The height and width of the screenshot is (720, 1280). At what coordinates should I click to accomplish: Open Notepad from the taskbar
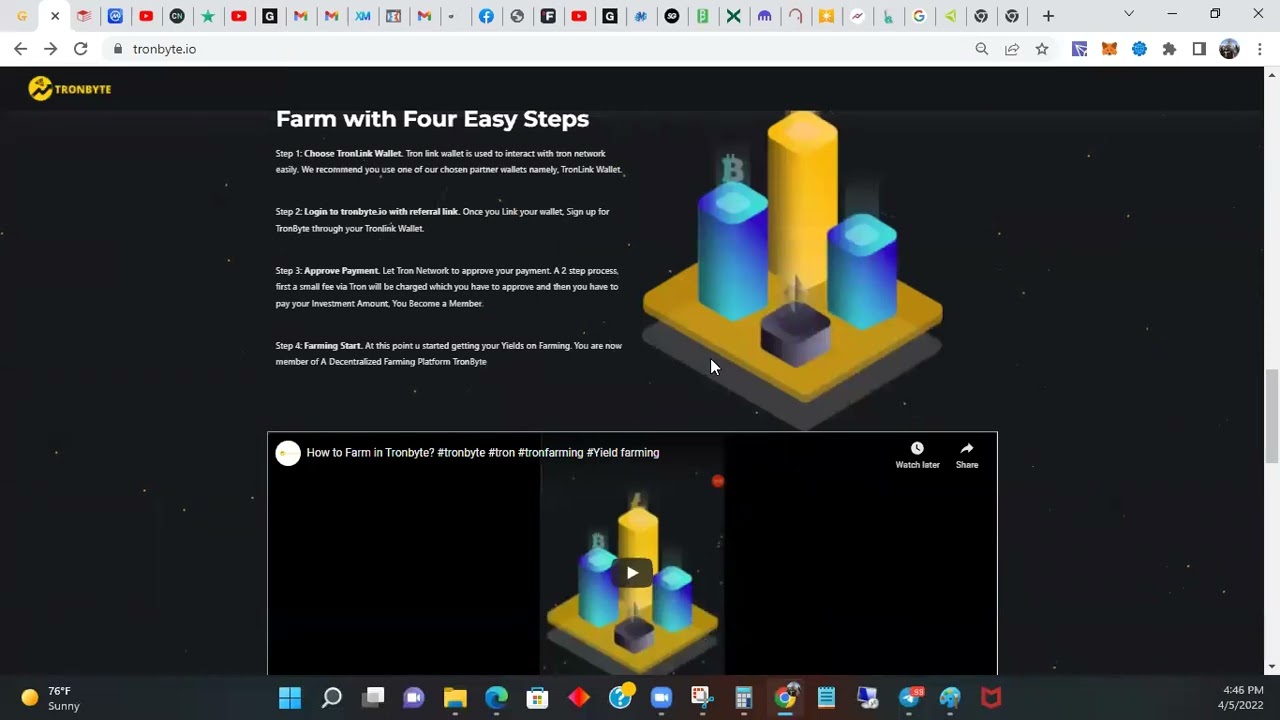coord(826,698)
